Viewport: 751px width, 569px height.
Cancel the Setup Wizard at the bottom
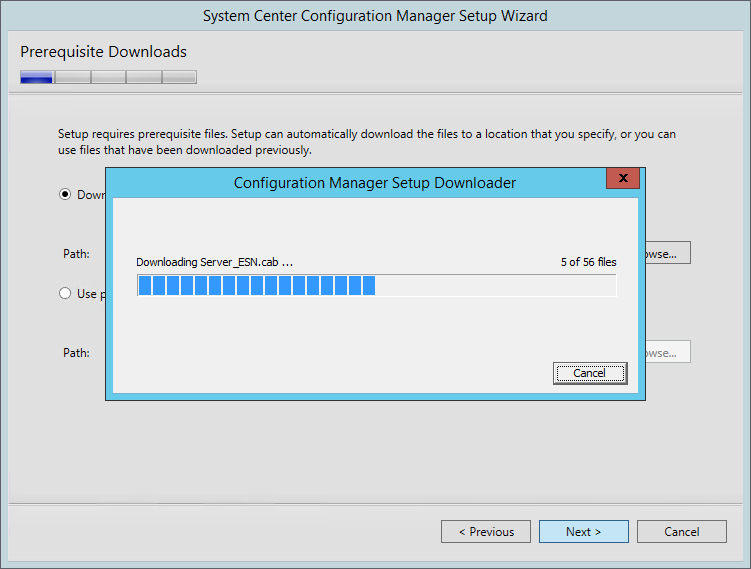(x=682, y=532)
